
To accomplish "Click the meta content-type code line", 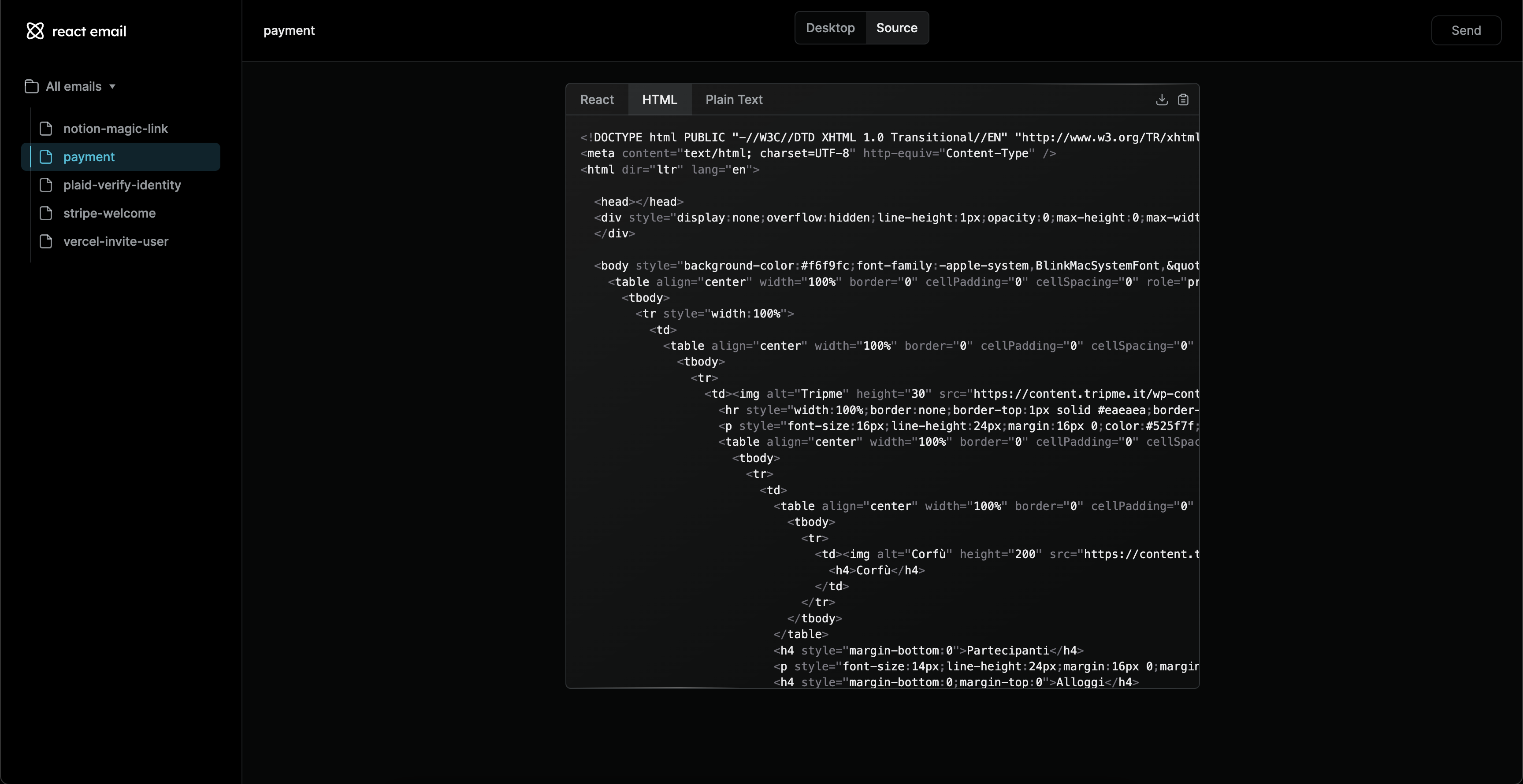I will (x=817, y=154).
